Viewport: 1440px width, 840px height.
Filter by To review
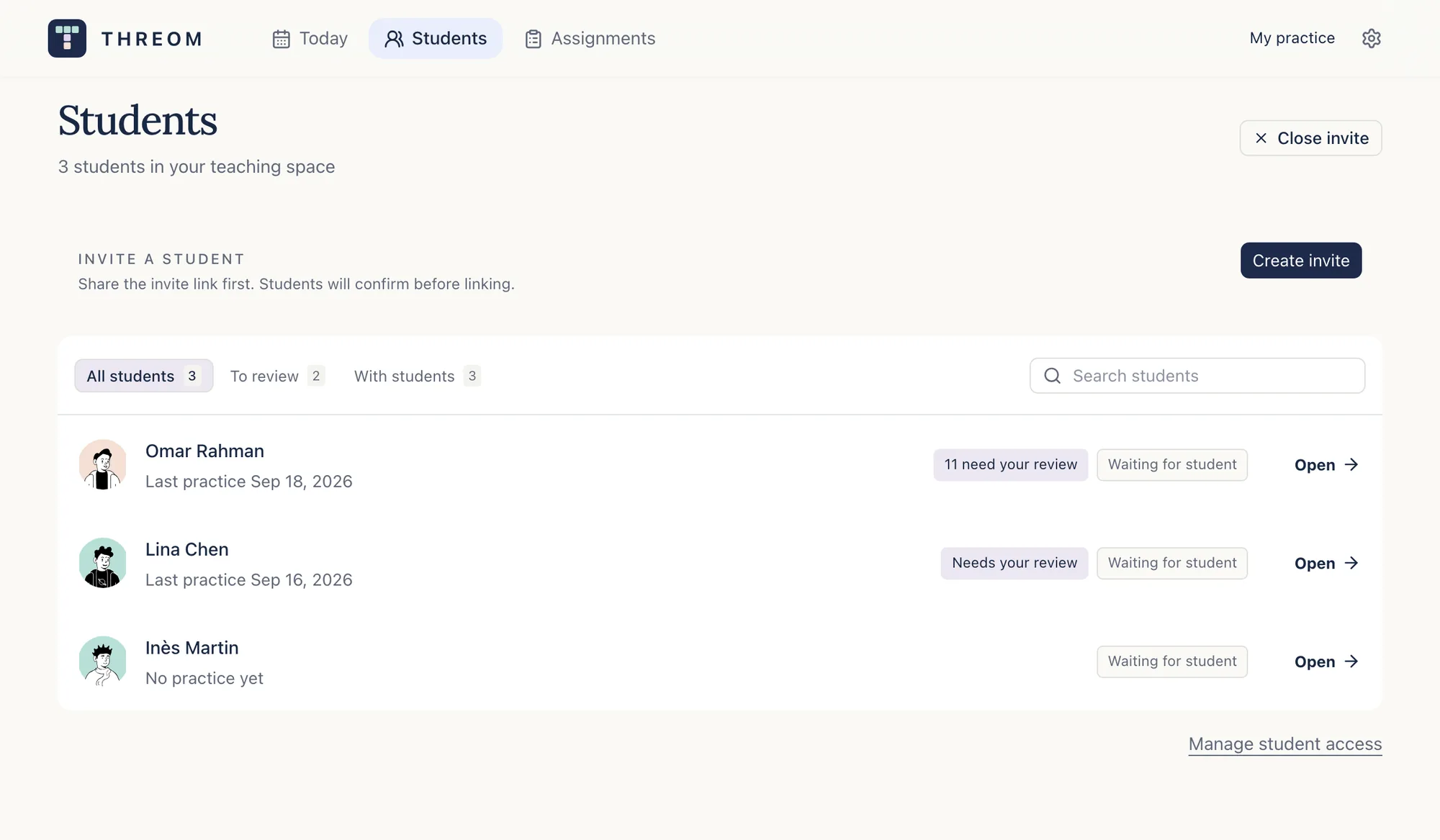coord(277,376)
